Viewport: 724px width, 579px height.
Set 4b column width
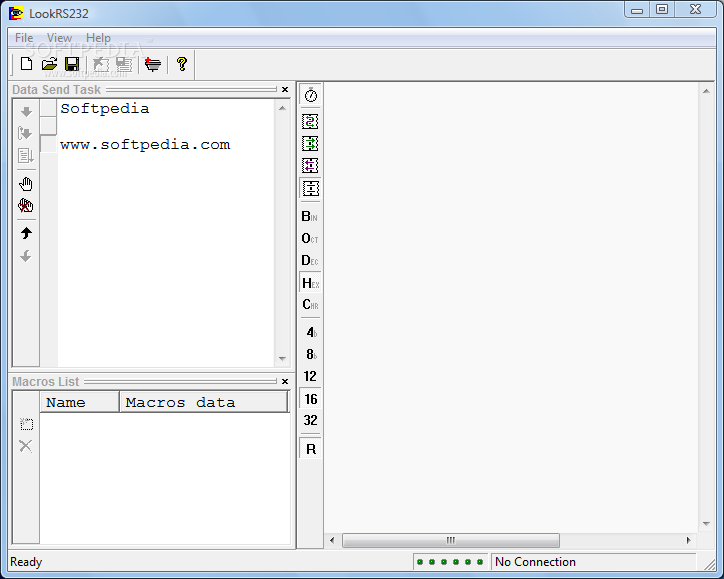tap(311, 332)
